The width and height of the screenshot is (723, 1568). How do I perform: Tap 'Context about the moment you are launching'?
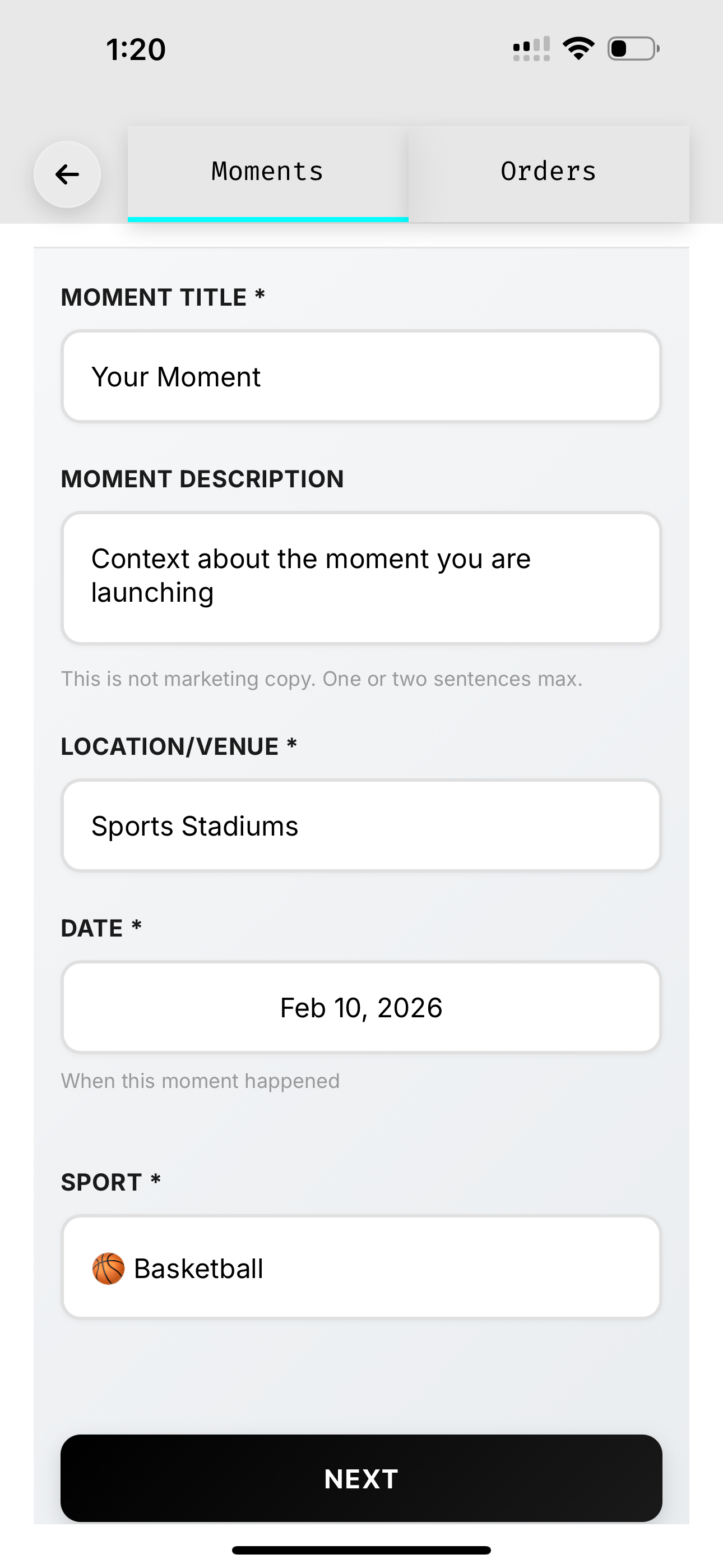pyautogui.click(x=312, y=575)
